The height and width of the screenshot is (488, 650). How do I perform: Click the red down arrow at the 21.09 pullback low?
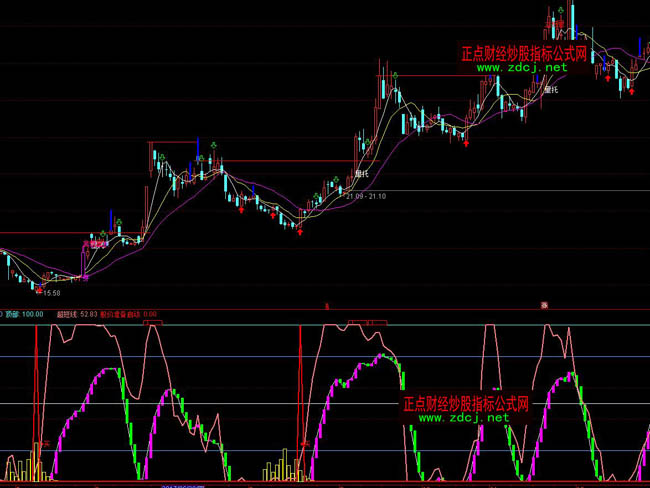tap(299, 230)
